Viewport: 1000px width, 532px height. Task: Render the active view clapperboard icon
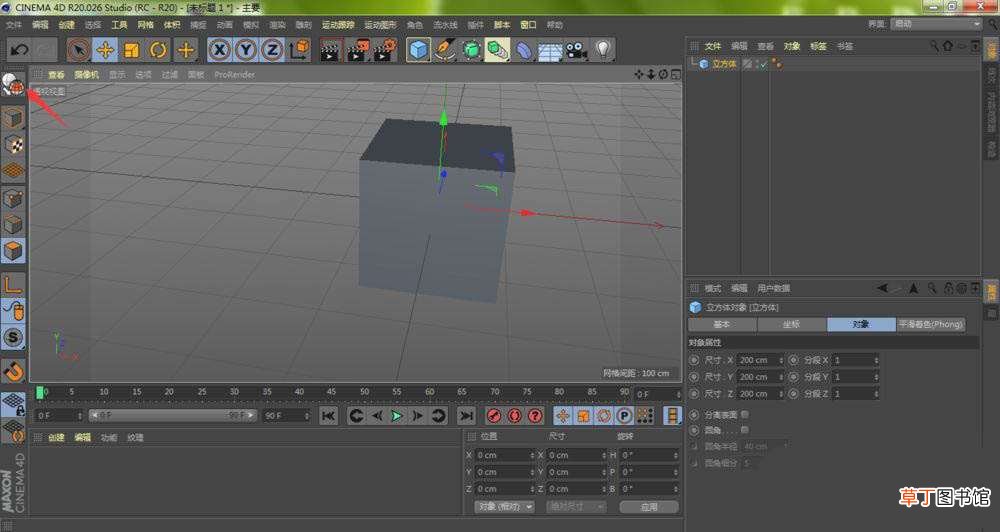[330, 50]
